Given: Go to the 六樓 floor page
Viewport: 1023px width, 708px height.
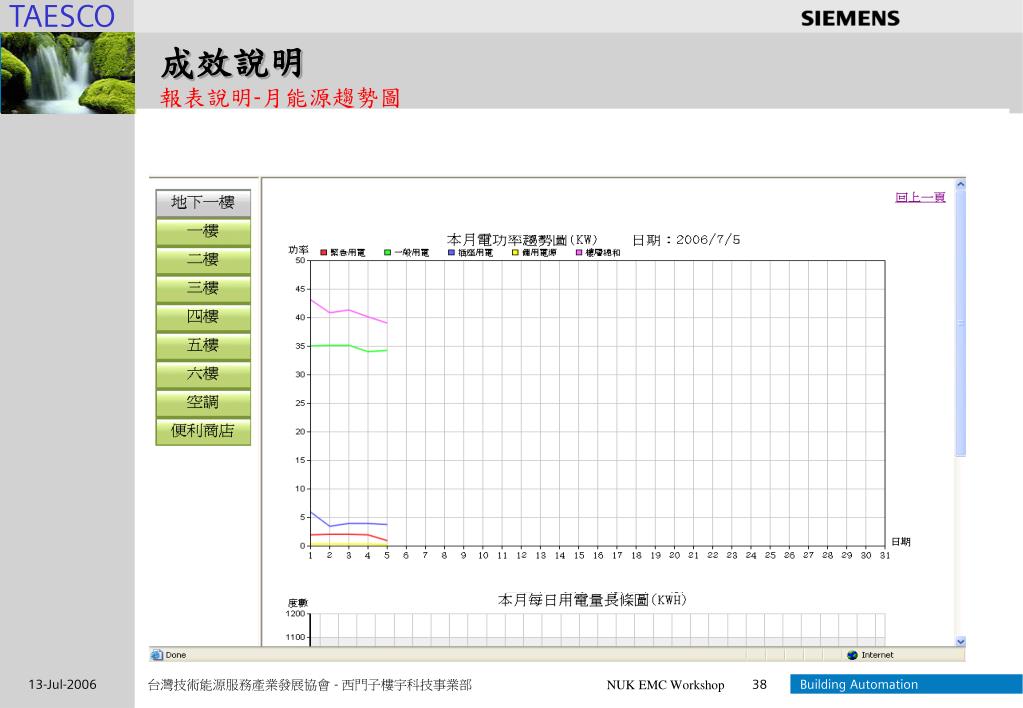Looking at the screenshot, I should (203, 374).
